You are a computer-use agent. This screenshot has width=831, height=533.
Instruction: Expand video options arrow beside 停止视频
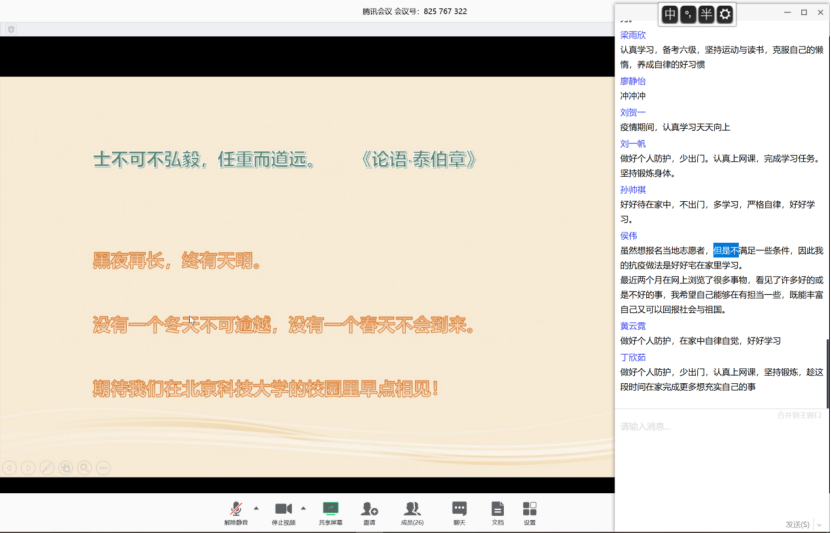click(x=303, y=507)
